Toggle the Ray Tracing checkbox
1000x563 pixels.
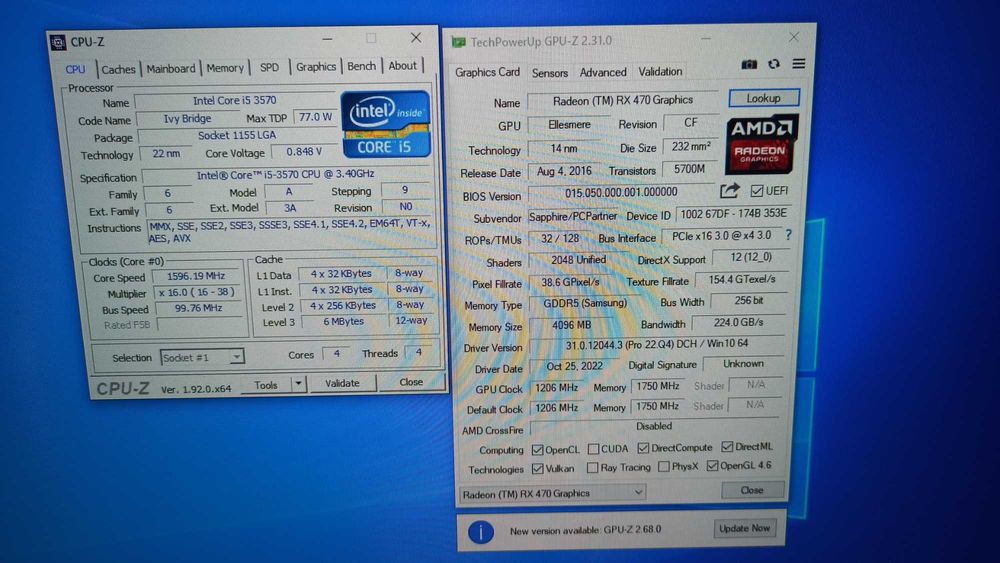(x=592, y=468)
